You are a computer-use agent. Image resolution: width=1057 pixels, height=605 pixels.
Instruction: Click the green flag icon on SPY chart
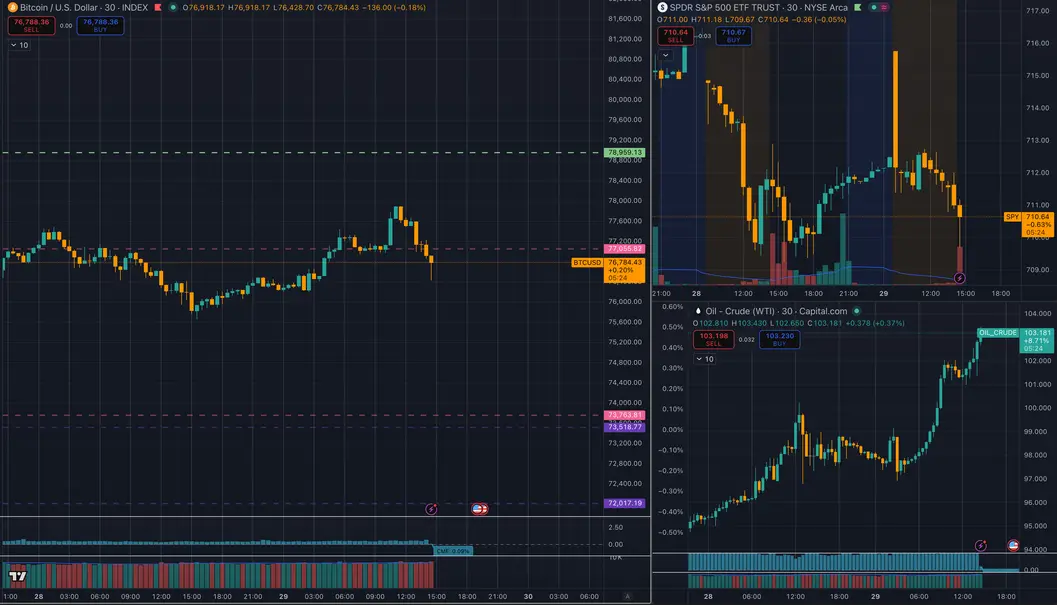coord(857,7)
